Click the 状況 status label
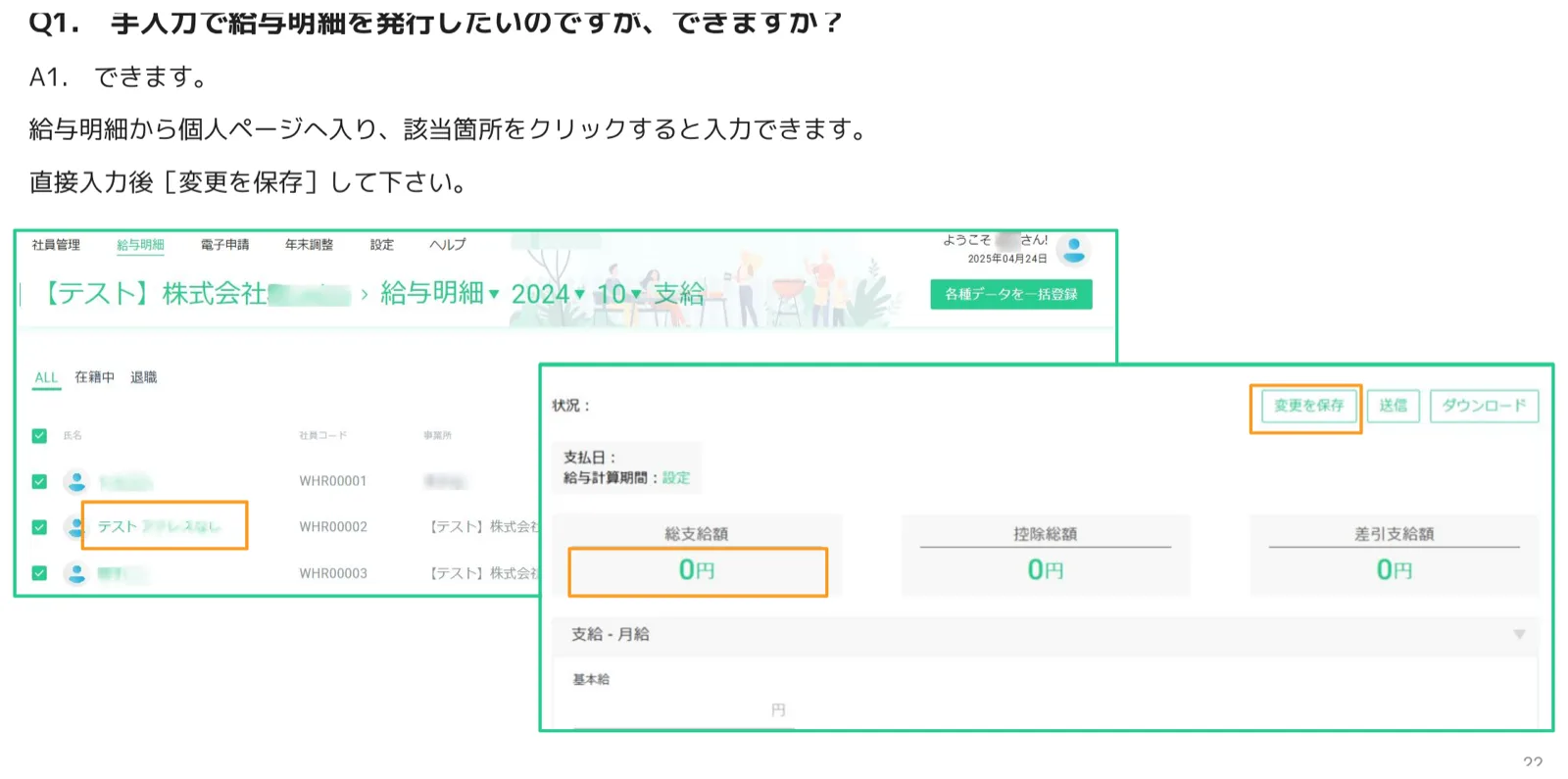This screenshot has height=779, width=1568. click(x=570, y=406)
